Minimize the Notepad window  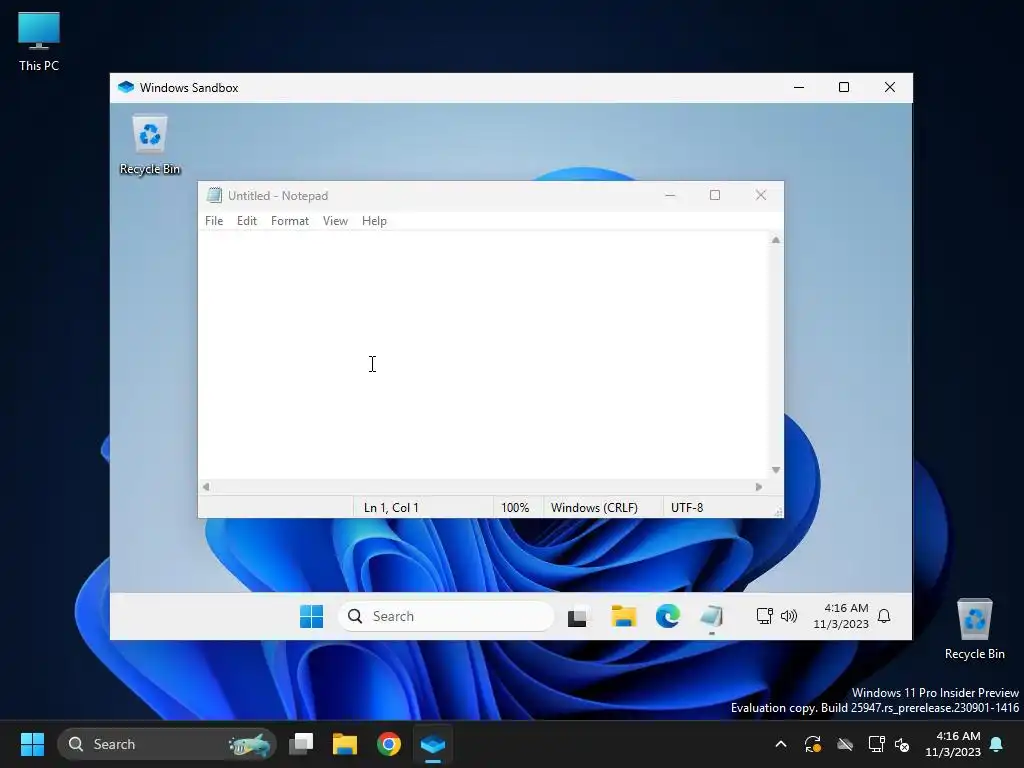670,195
